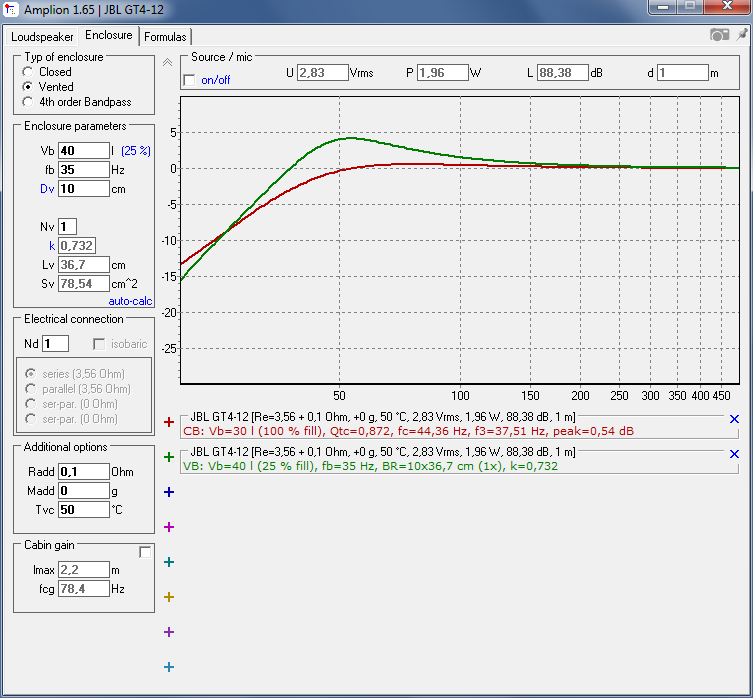
Task: Click the magenta plus curve icon
Action: tap(169, 527)
